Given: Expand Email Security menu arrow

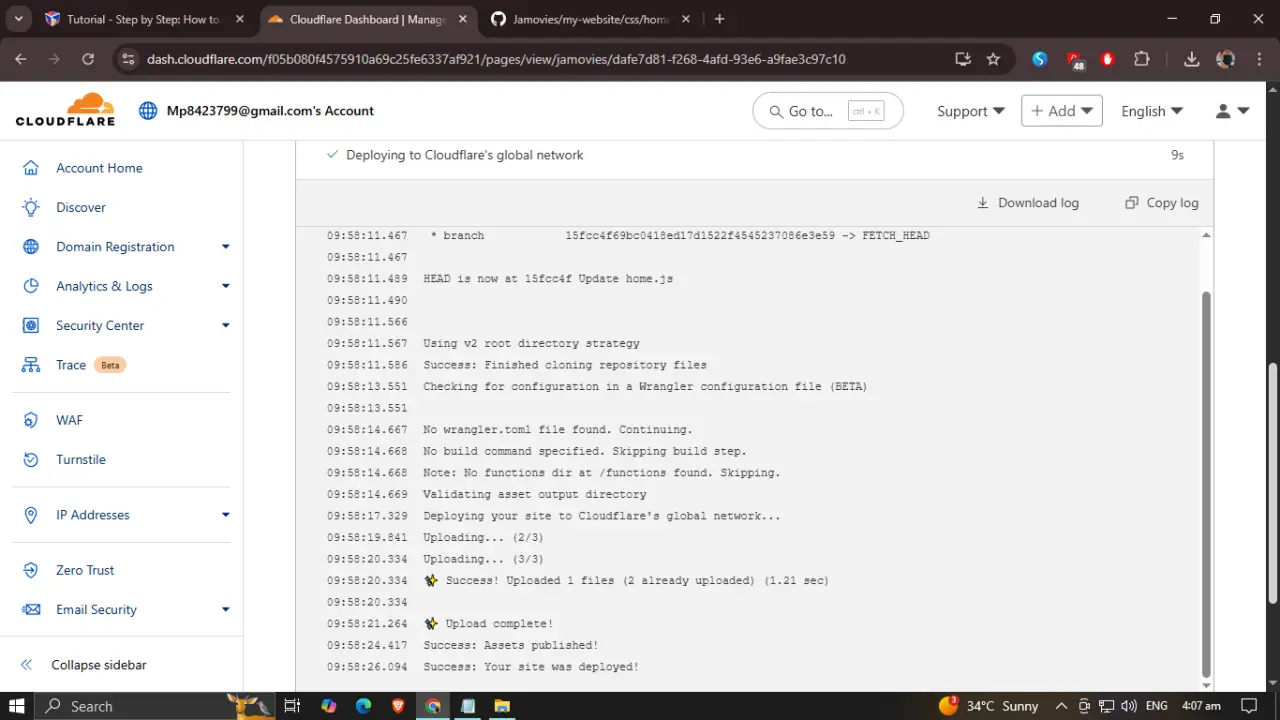Looking at the screenshot, I should [x=226, y=609].
